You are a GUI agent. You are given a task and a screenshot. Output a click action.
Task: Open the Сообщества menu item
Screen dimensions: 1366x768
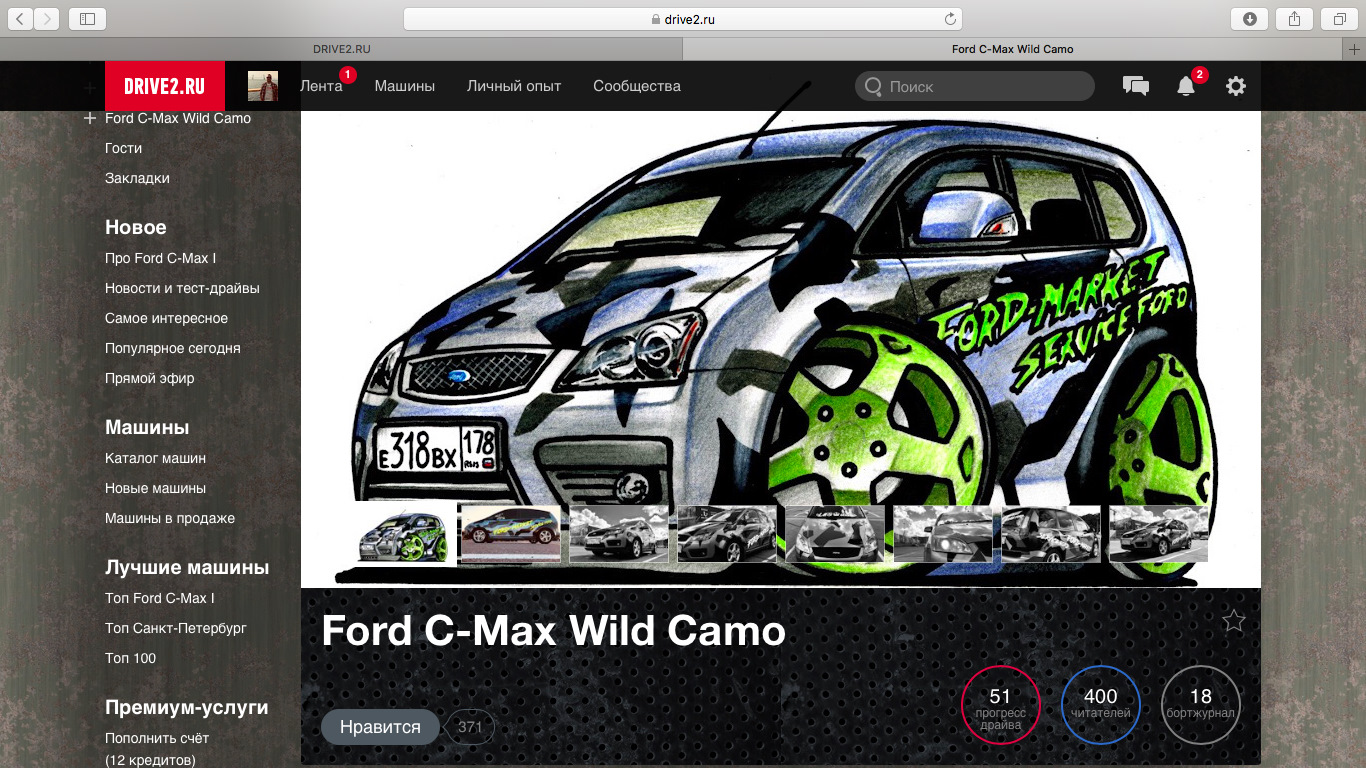click(637, 86)
